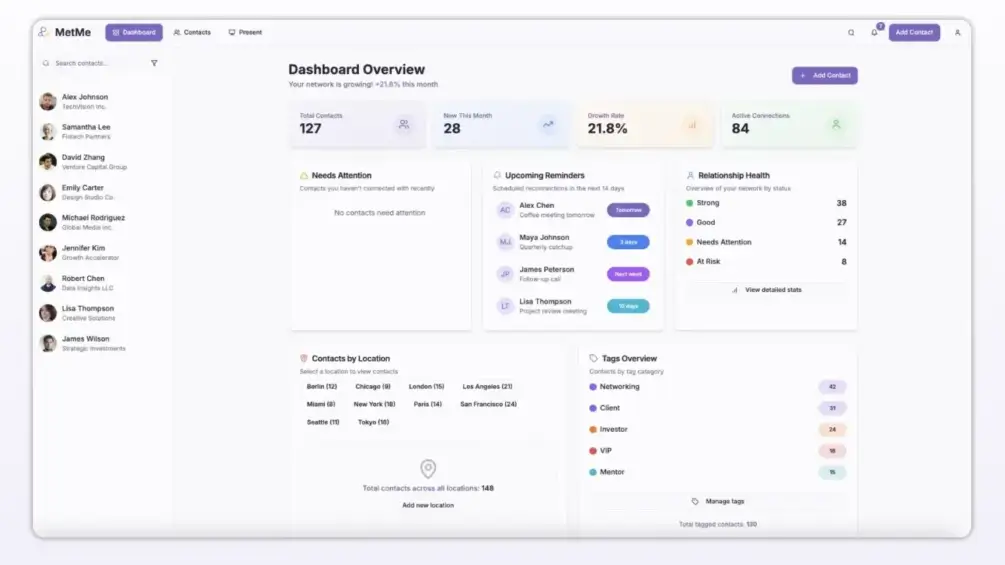The width and height of the screenshot is (1005, 565).
Task: Click Add Contact button beside Dashboard Overview
Action: [824, 76]
